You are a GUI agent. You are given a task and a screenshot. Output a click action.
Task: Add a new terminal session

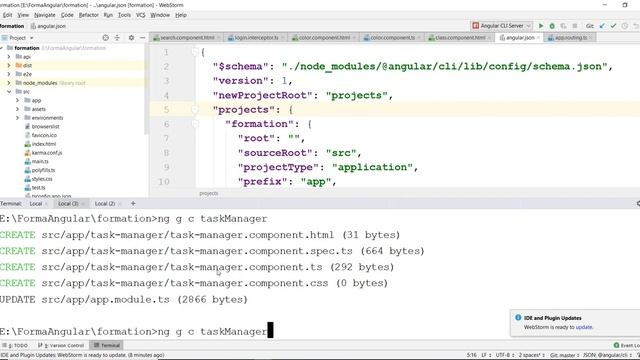tap(133, 203)
